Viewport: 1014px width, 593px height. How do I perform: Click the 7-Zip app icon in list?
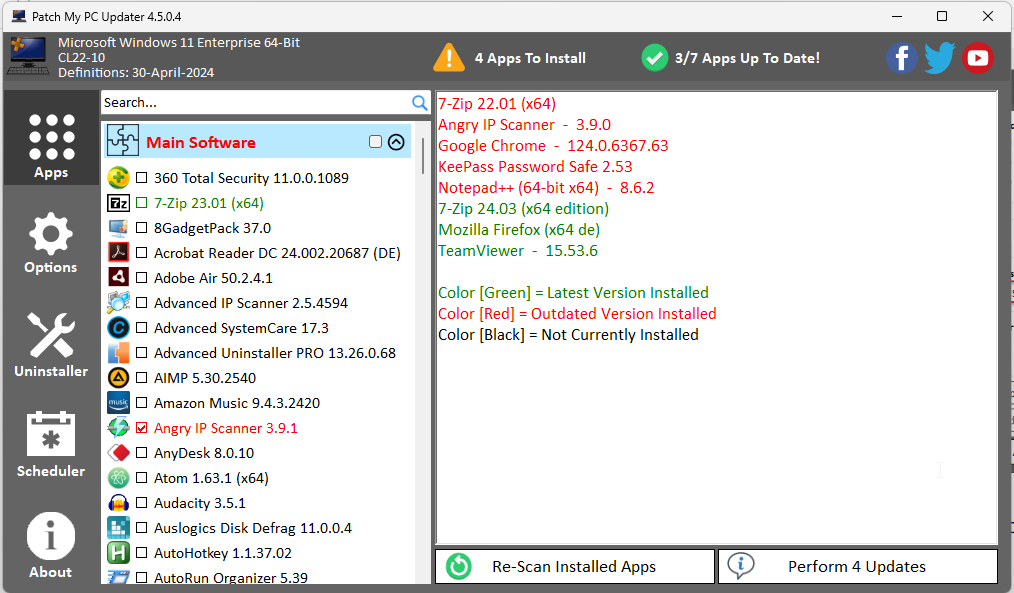pos(118,203)
